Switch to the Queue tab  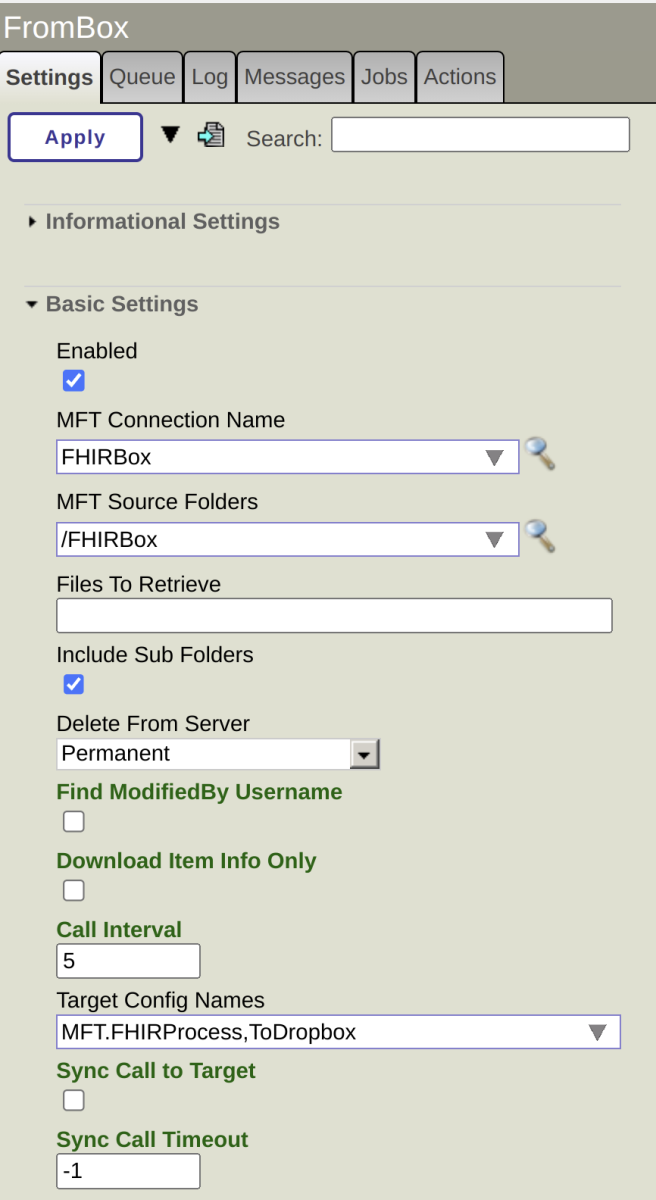(142, 77)
